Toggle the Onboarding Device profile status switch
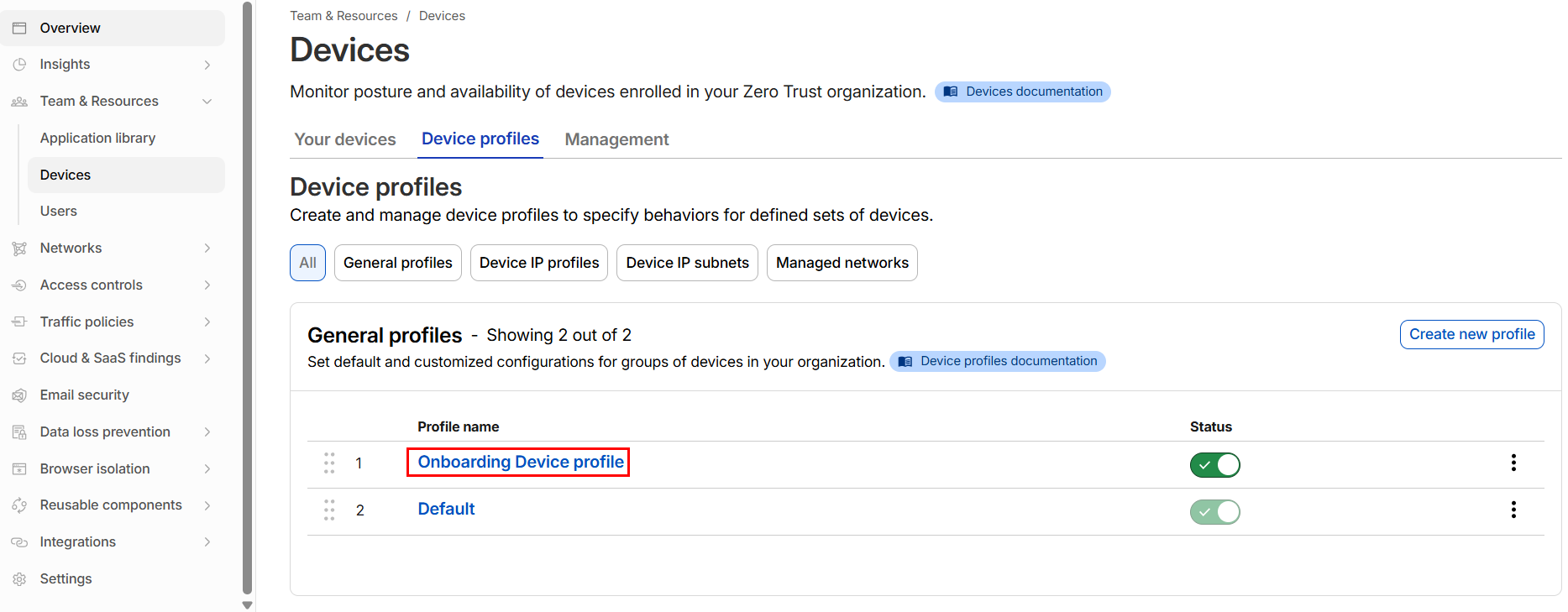This screenshot has width=1568, height=612. [x=1214, y=464]
